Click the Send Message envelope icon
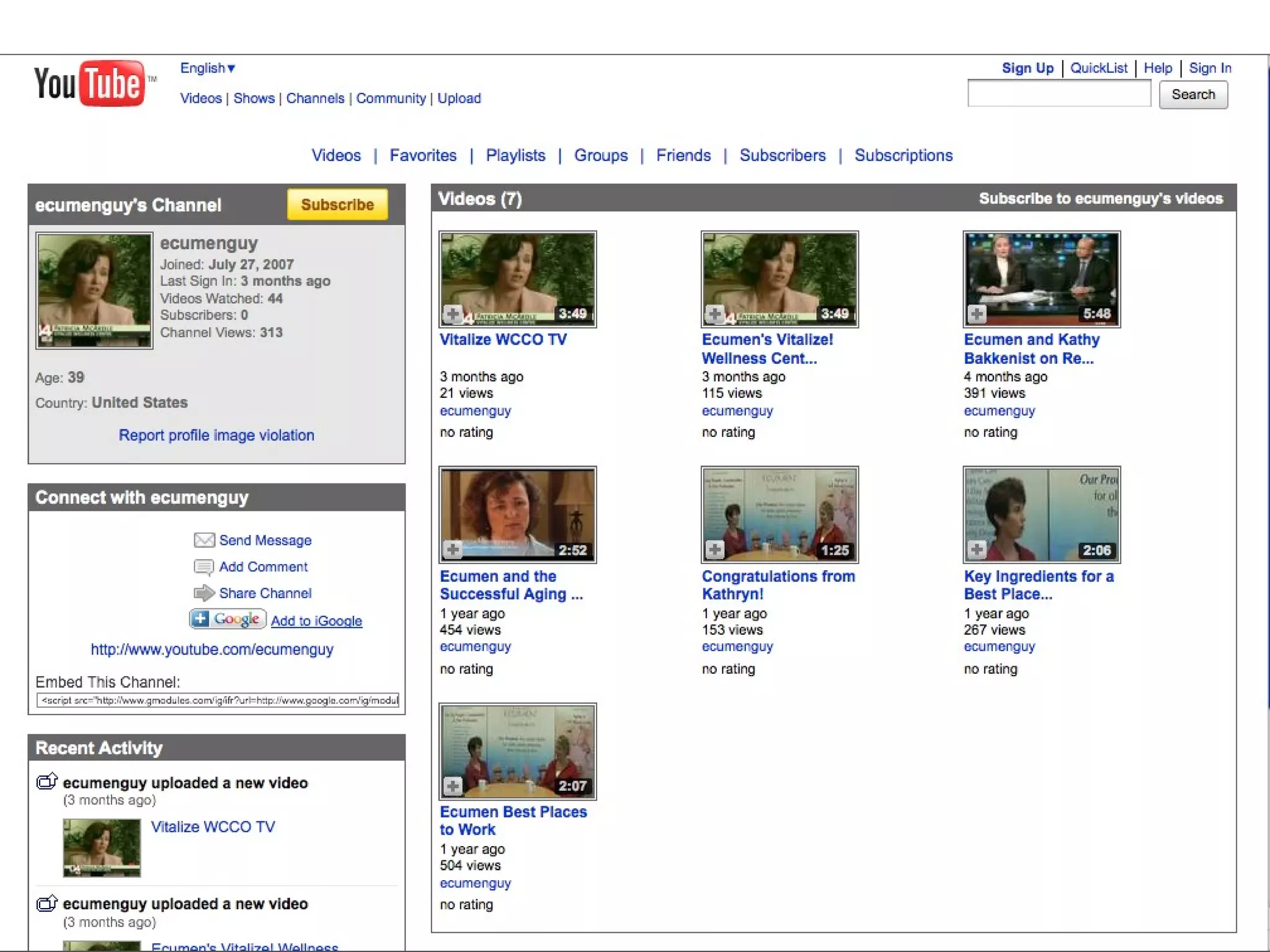 pyautogui.click(x=204, y=540)
